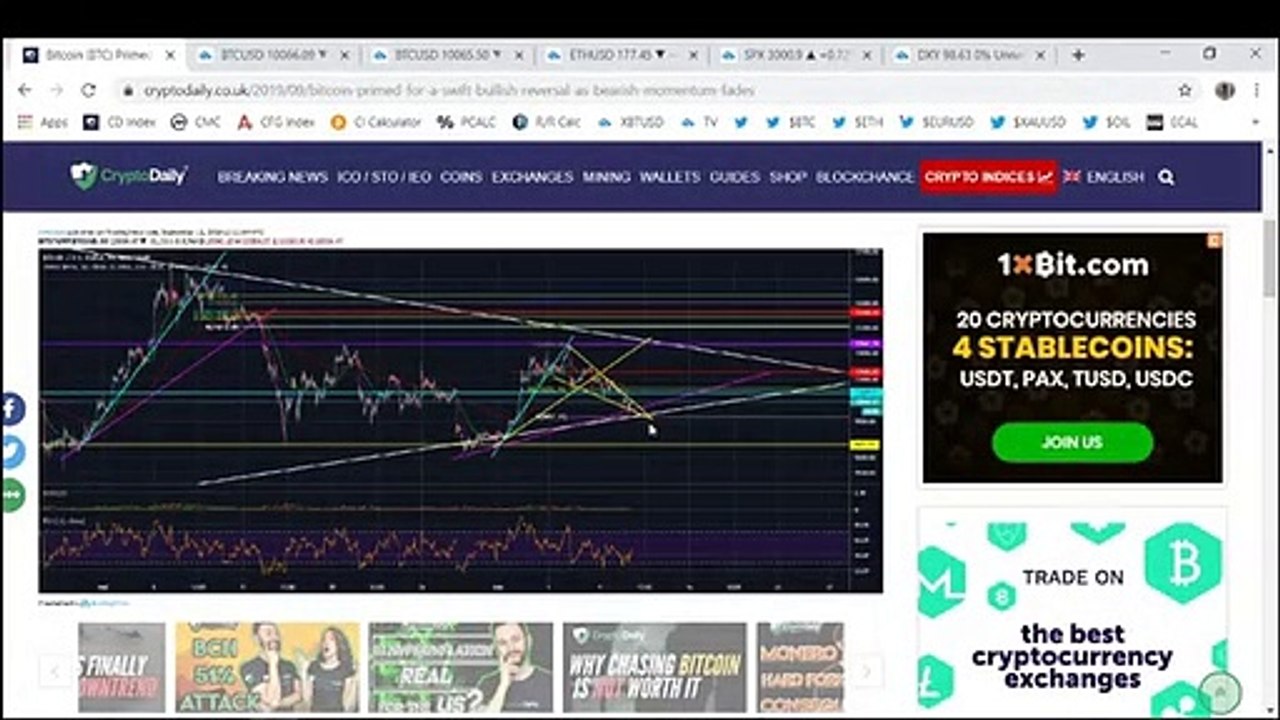The height and width of the screenshot is (720, 1280).
Task: Open a new browser tab
Action: pyautogui.click(x=1078, y=55)
